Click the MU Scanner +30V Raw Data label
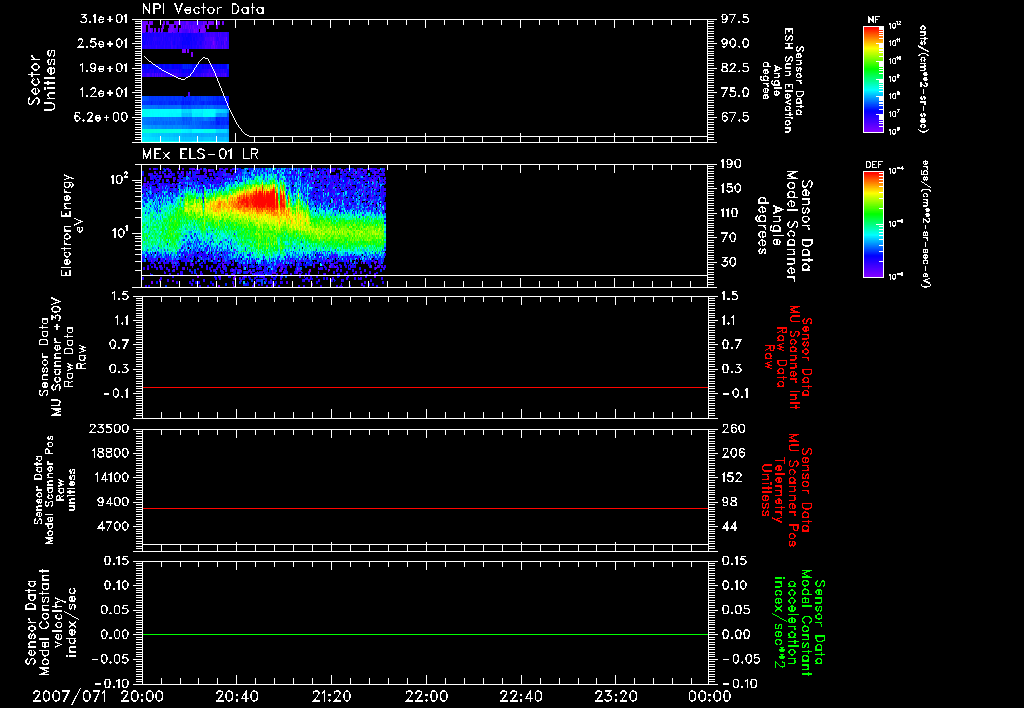 pyautogui.click(x=63, y=357)
